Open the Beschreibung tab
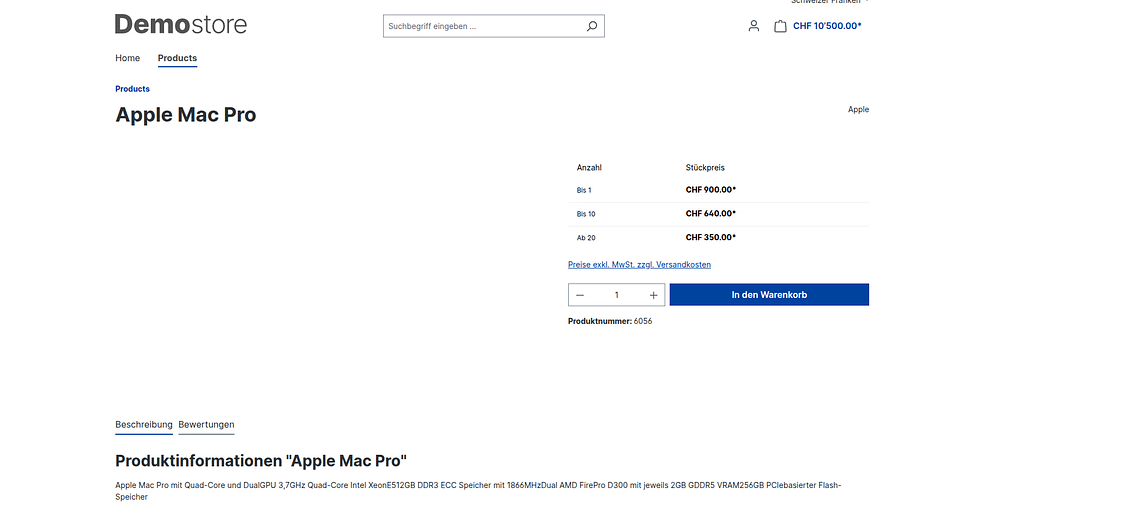The height and width of the screenshot is (524, 1141). click(144, 425)
